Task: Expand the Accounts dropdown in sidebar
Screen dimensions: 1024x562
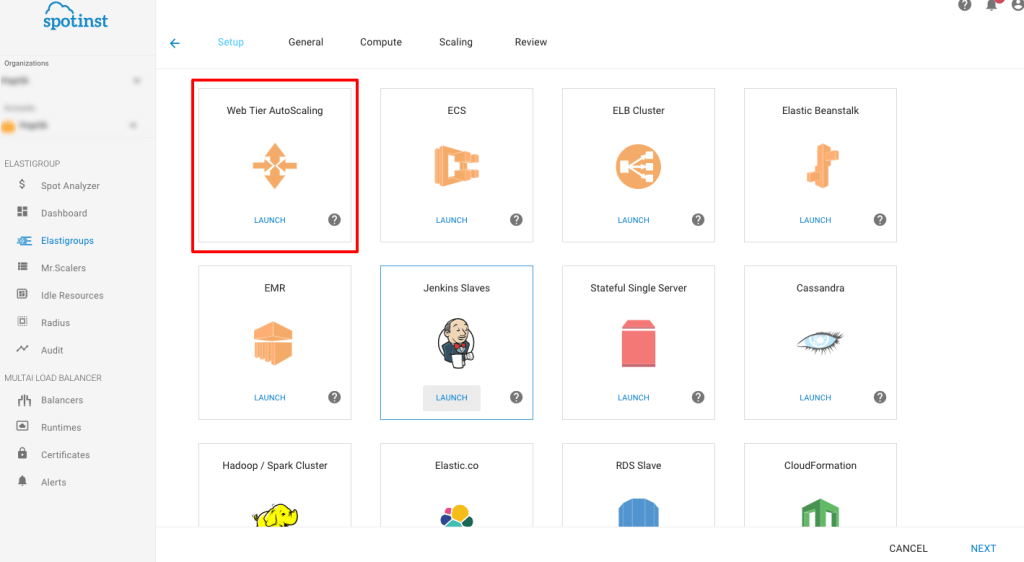Action: point(131,126)
